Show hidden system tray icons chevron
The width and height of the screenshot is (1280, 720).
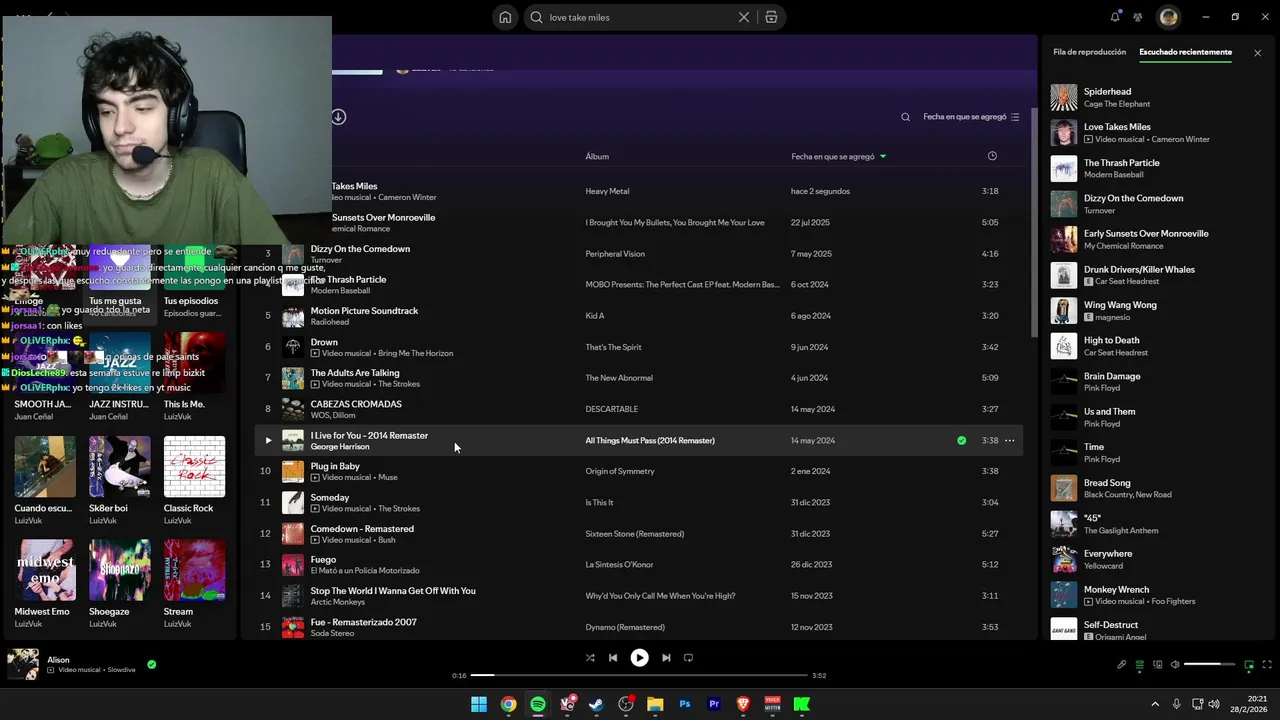(x=1155, y=704)
